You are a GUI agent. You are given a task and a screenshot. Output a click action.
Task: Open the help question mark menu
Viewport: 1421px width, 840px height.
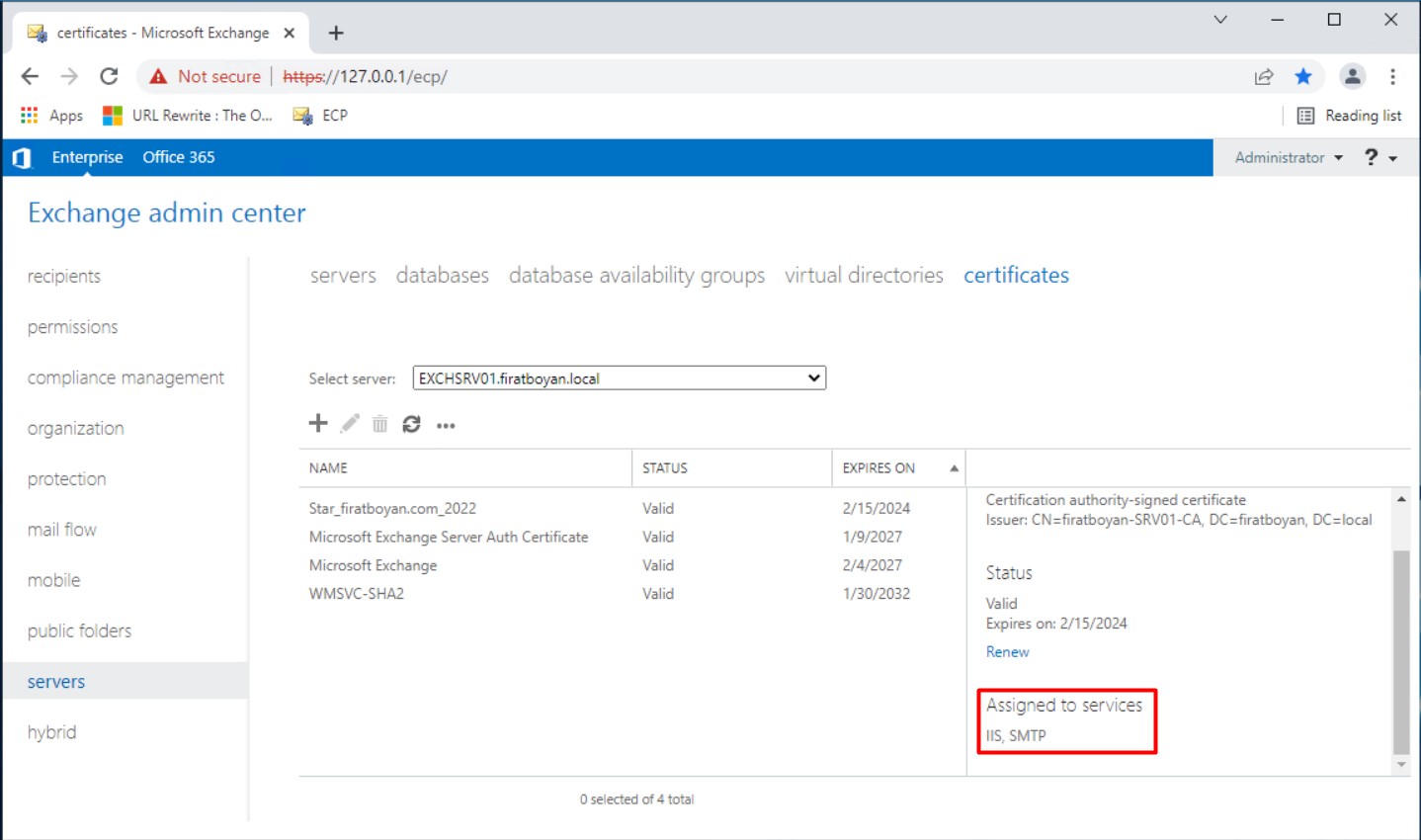pyautogui.click(x=1380, y=157)
